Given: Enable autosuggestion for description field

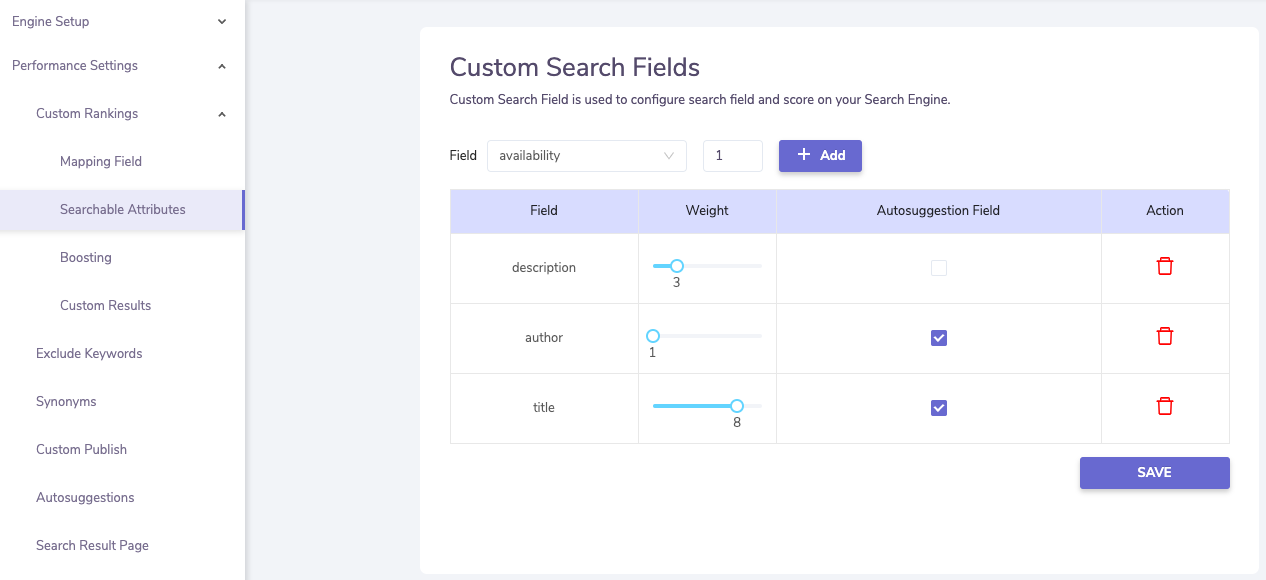Looking at the screenshot, I should tap(939, 268).
